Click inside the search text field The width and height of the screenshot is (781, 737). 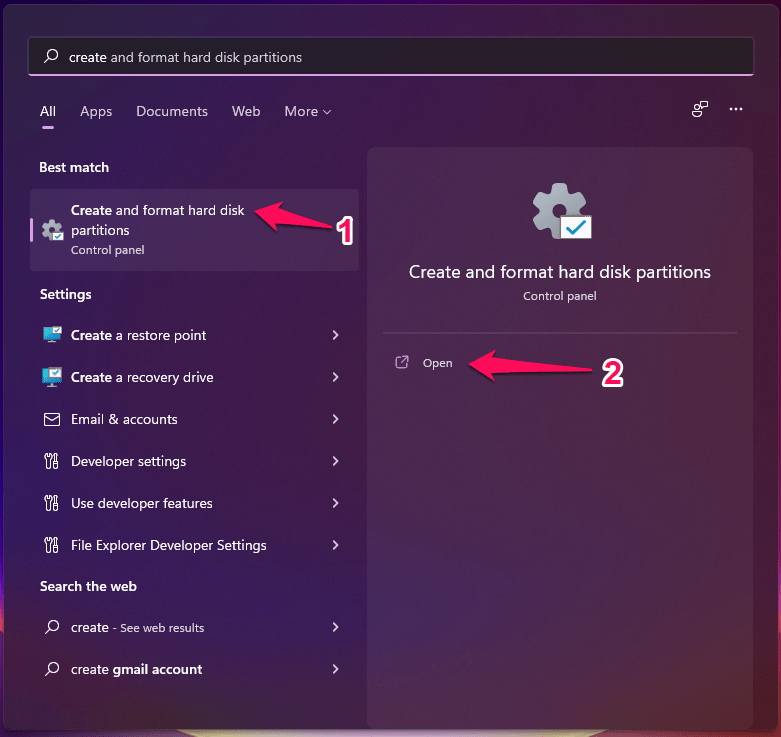(400, 58)
